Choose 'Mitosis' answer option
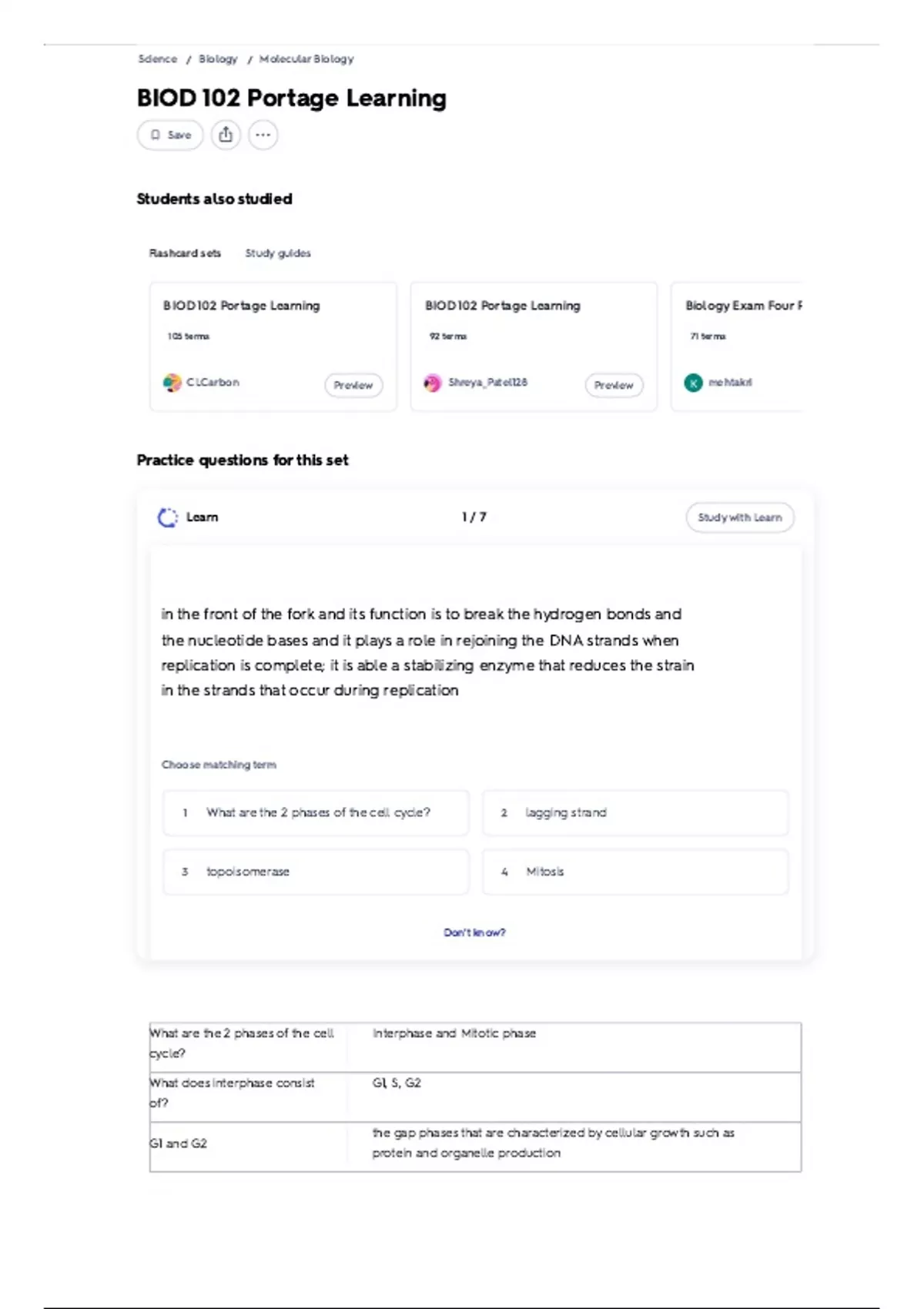 pyautogui.click(x=635, y=872)
